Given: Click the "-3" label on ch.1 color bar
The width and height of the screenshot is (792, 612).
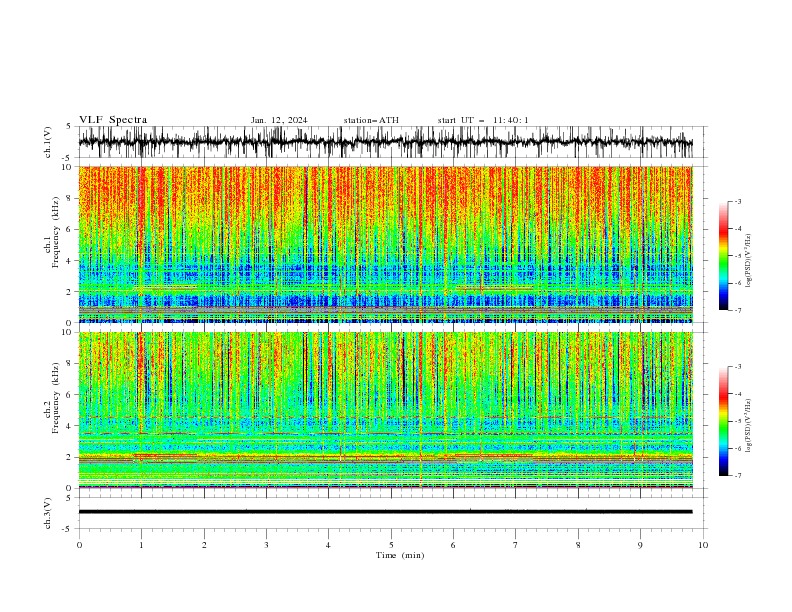Looking at the screenshot, I should tap(738, 201).
